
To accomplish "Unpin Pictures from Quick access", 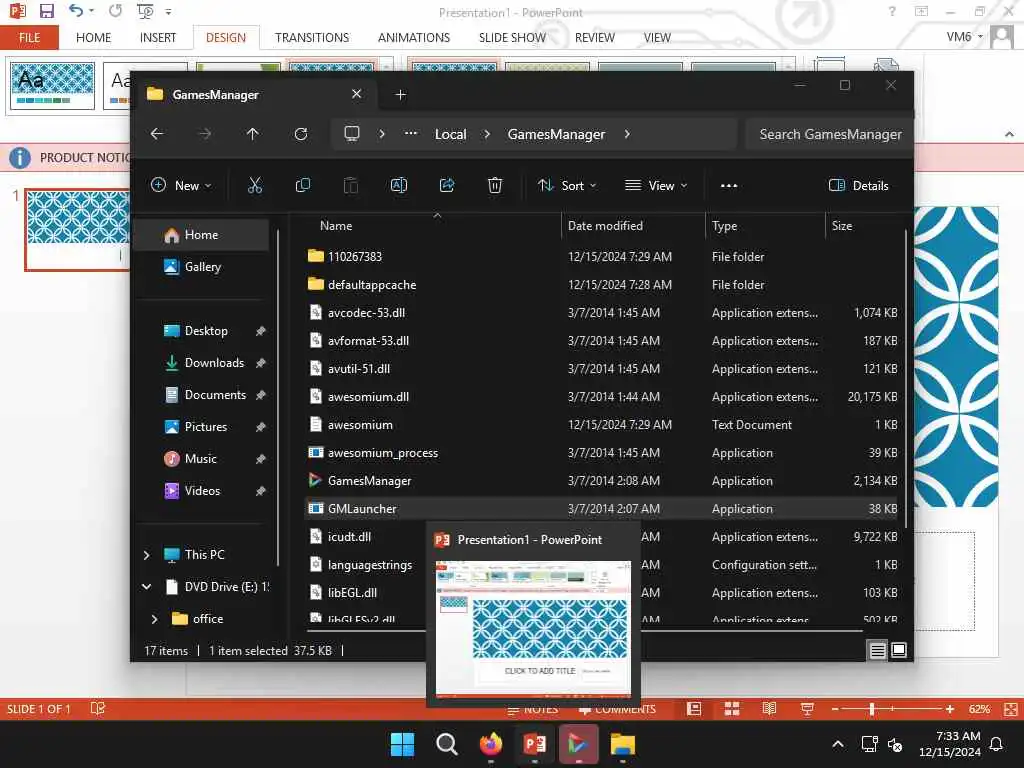I will pyautogui.click(x=261, y=427).
